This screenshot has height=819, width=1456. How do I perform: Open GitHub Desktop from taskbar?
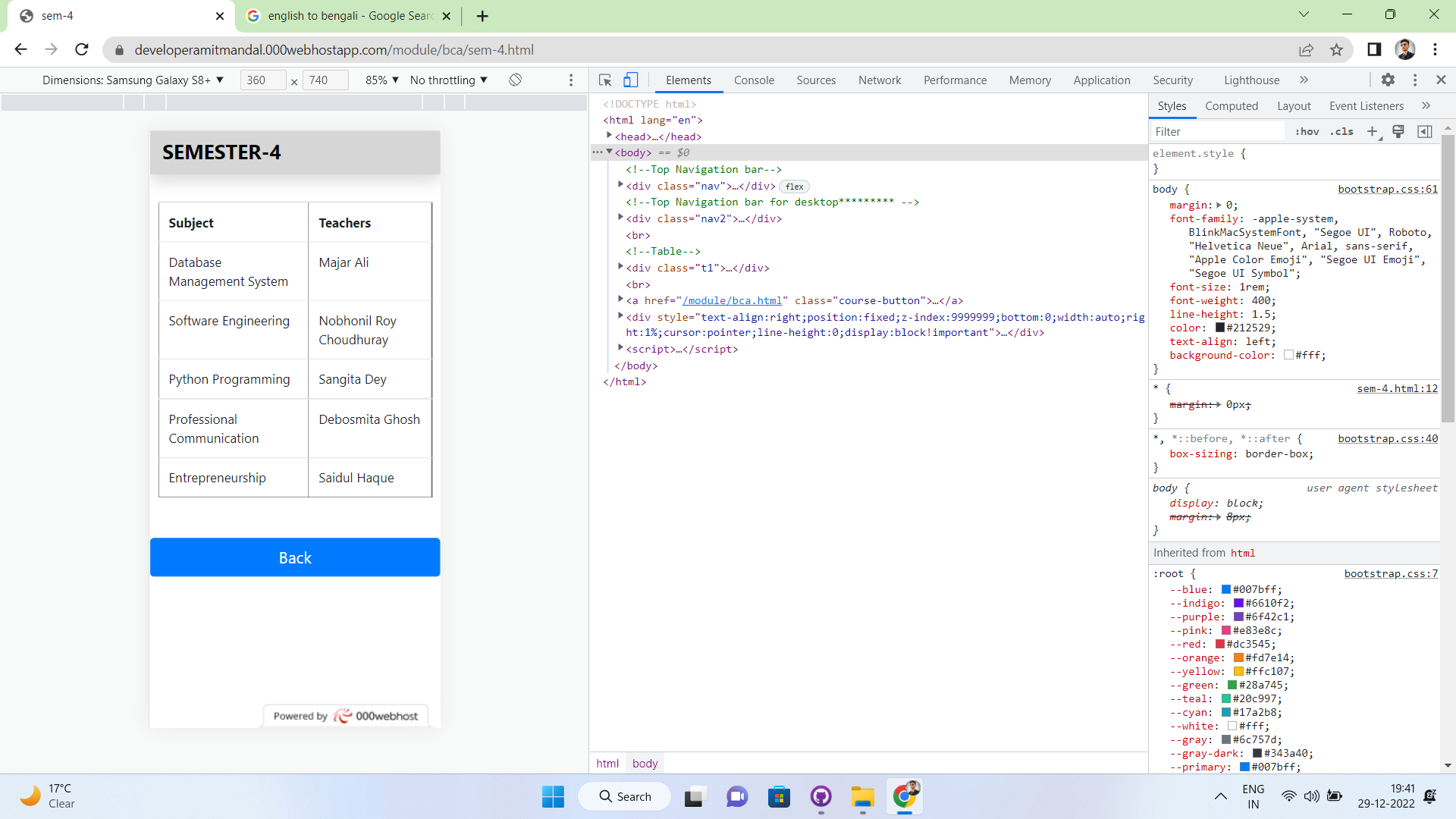click(821, 796)
